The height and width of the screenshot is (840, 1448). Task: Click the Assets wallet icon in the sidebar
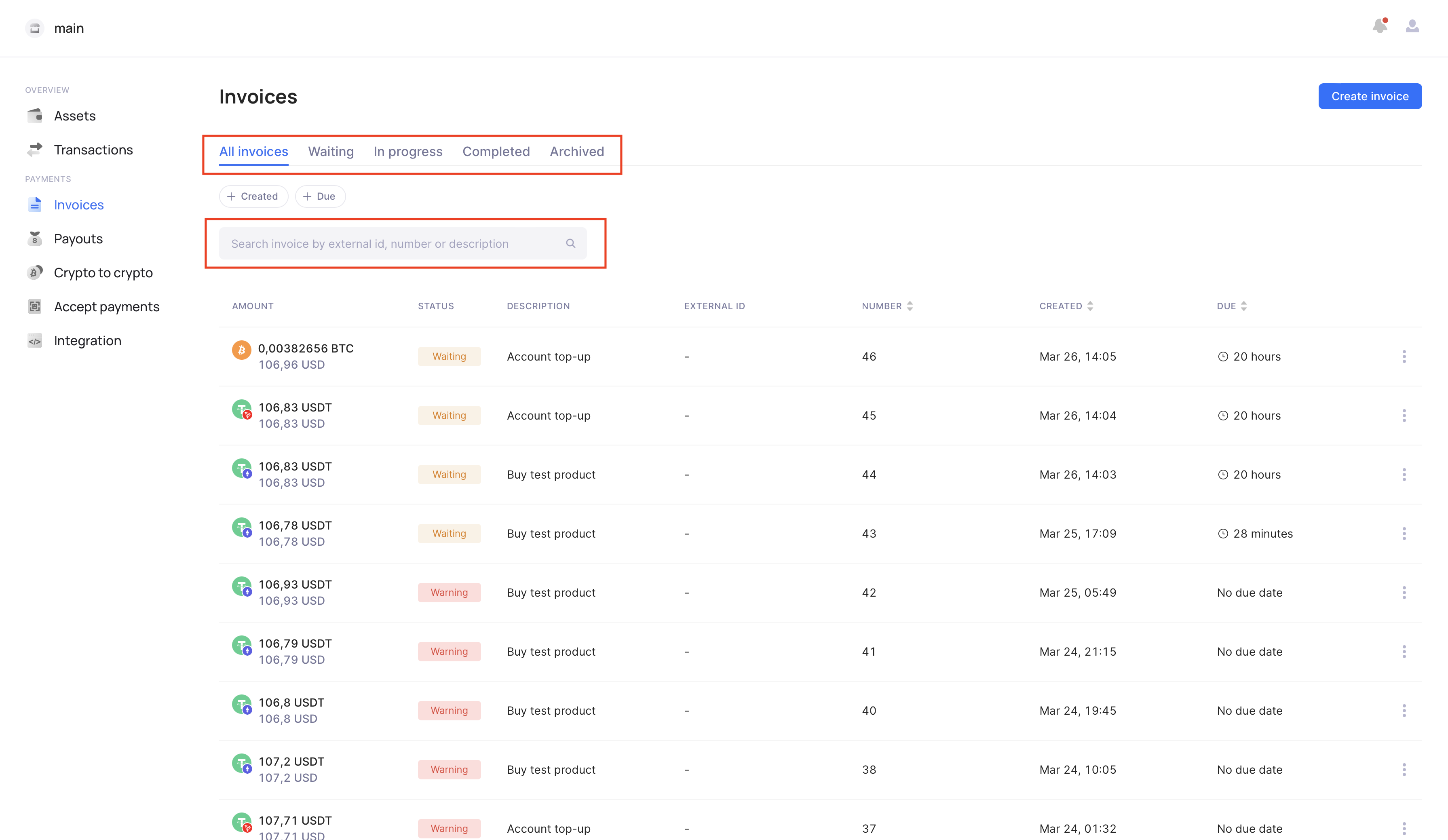coord(35,116)
